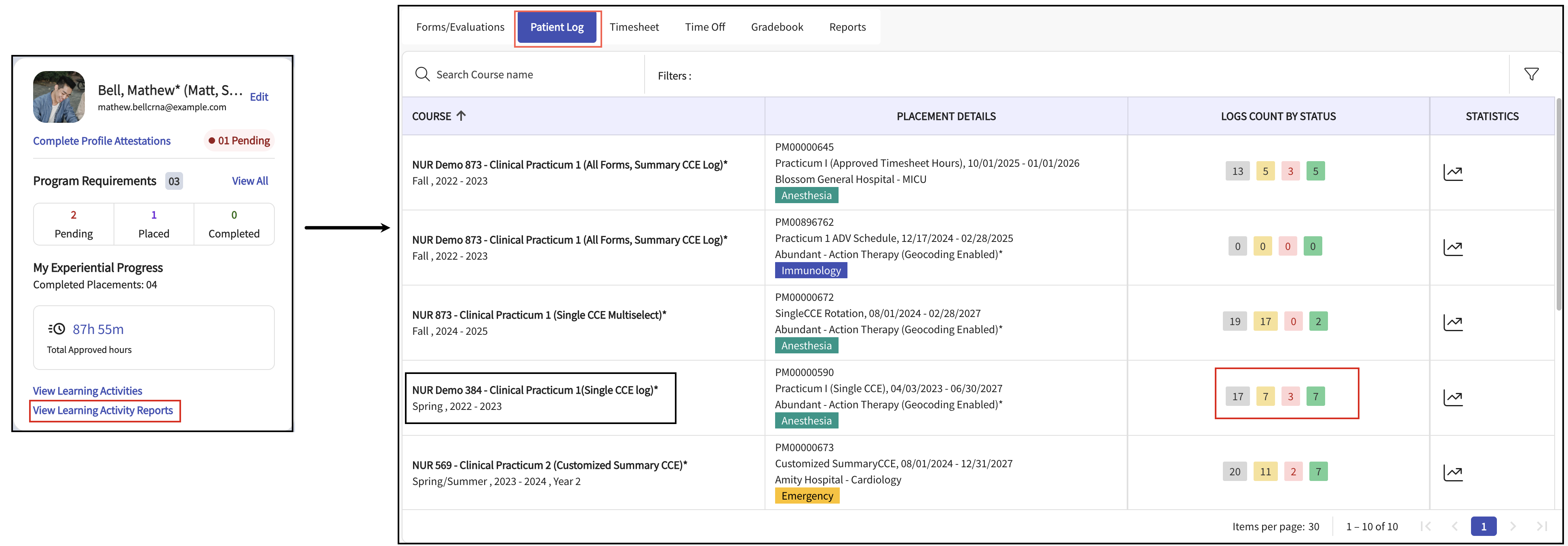Open statistics chart for PM00000645 placement
The image size is (1568, 546).
pyautogui.click(x=1452, y=172)
